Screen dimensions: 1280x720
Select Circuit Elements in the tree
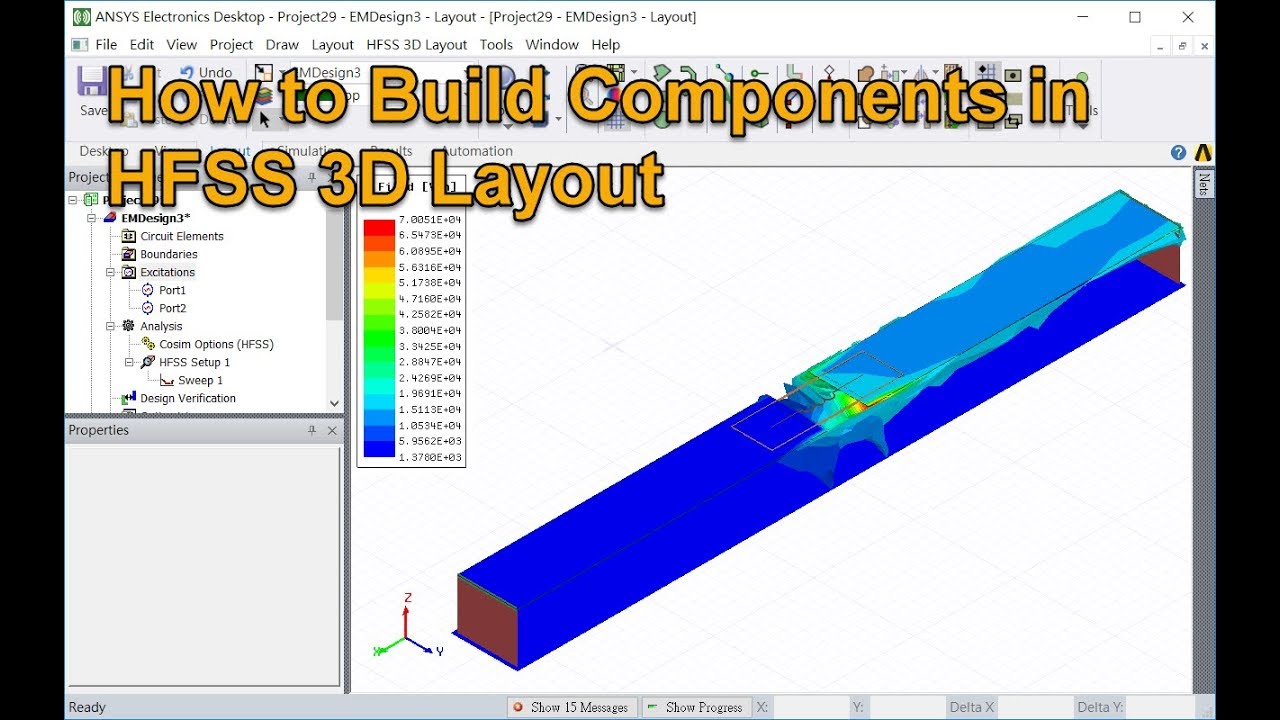pyautogui.click(x=182, y=236)
